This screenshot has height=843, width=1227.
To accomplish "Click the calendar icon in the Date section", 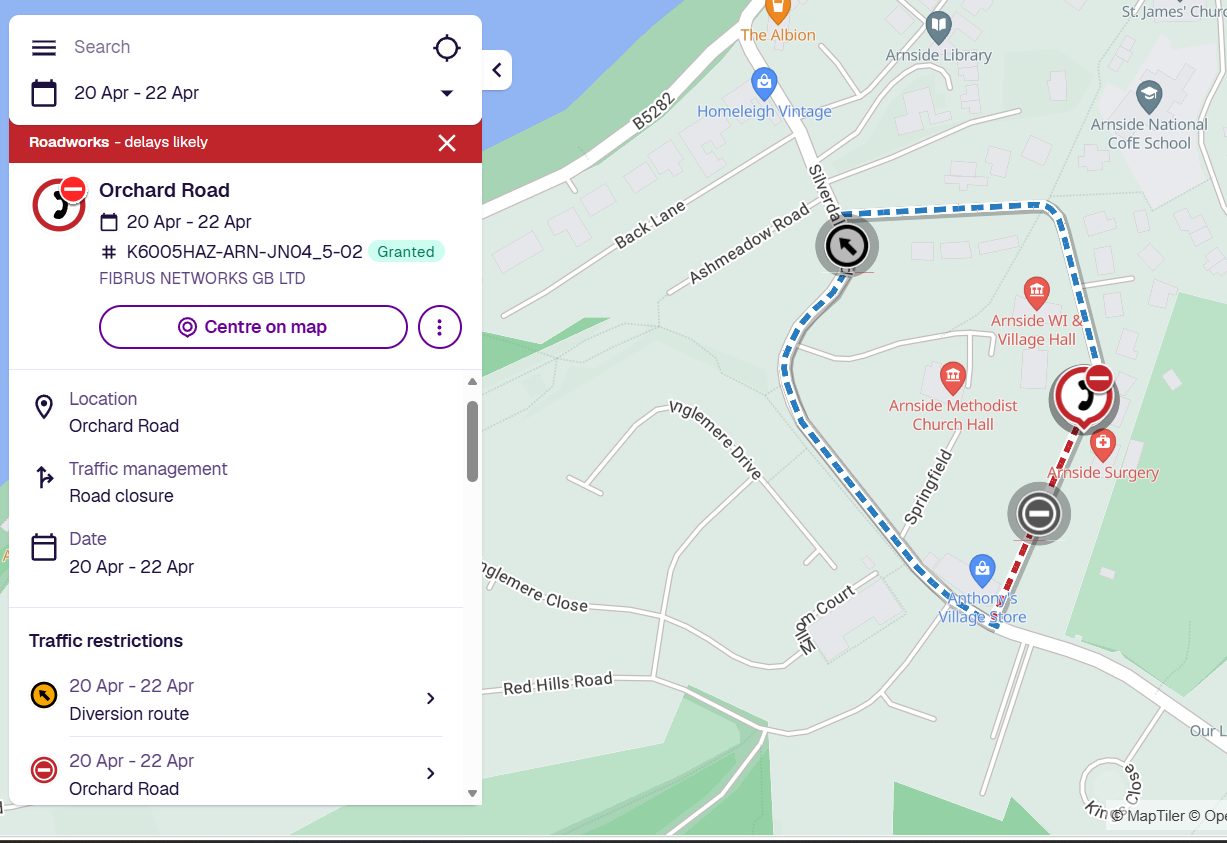I will click(x=43, y=546).
